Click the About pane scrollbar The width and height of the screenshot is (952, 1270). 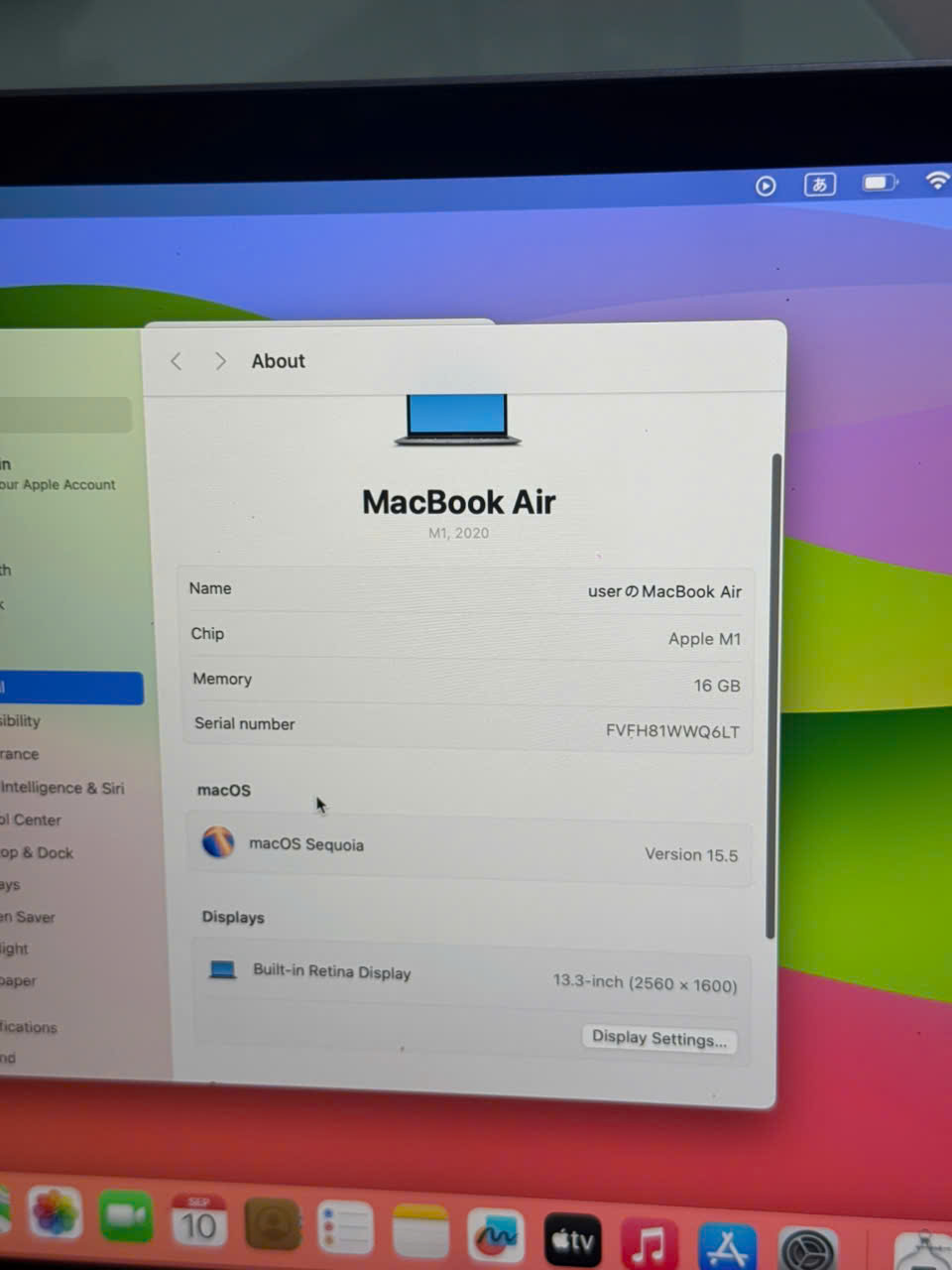[773, 696]
